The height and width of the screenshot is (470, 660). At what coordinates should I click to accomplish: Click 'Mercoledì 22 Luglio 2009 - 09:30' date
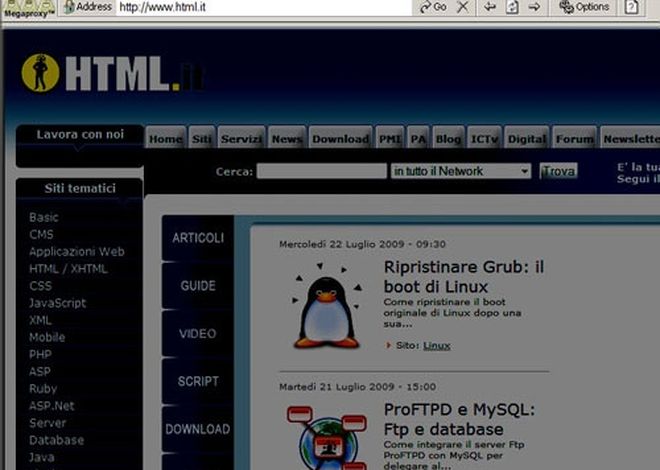[x=362, y=244]
